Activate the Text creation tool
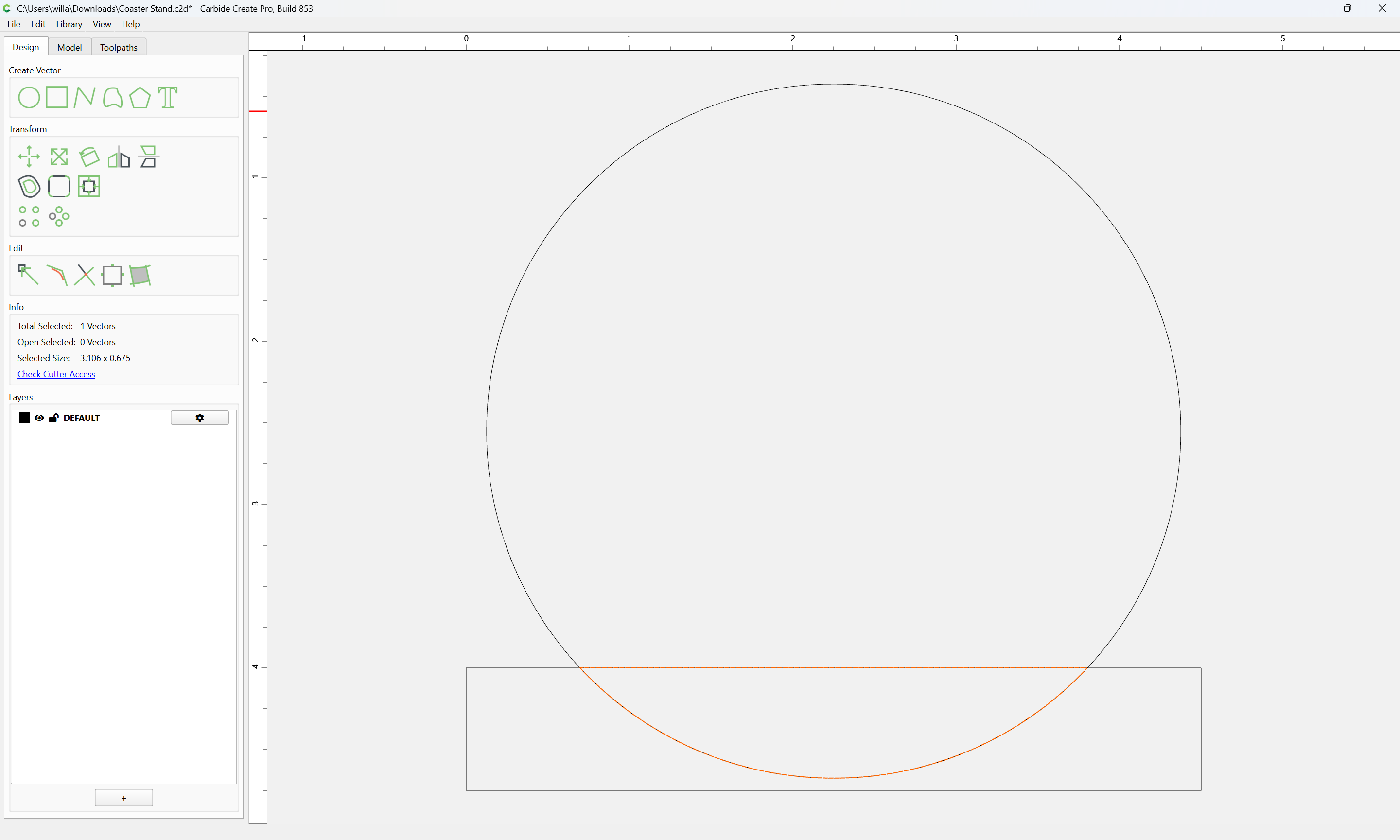Screen dimensions: 1400x840 pyautogui.click(x=168, y=97)
